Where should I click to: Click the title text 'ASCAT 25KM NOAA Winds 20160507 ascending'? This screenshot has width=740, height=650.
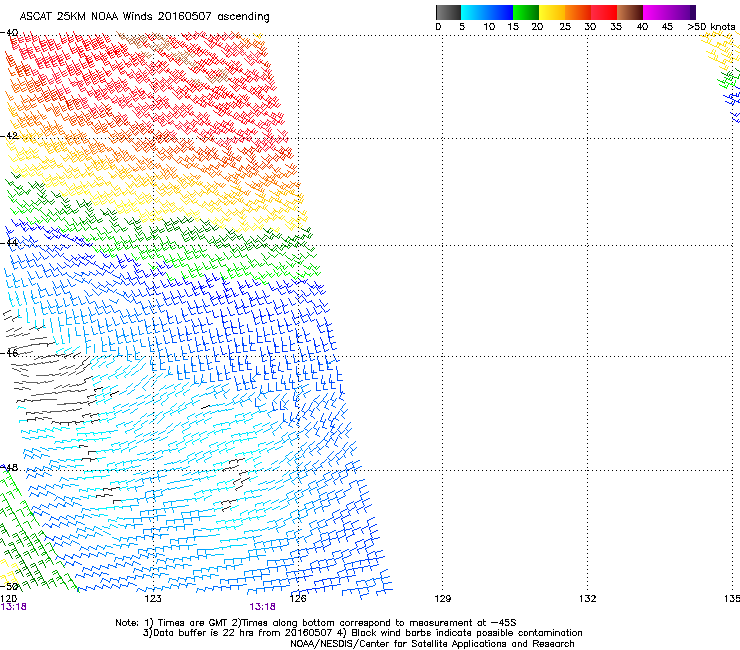(144, 17)
